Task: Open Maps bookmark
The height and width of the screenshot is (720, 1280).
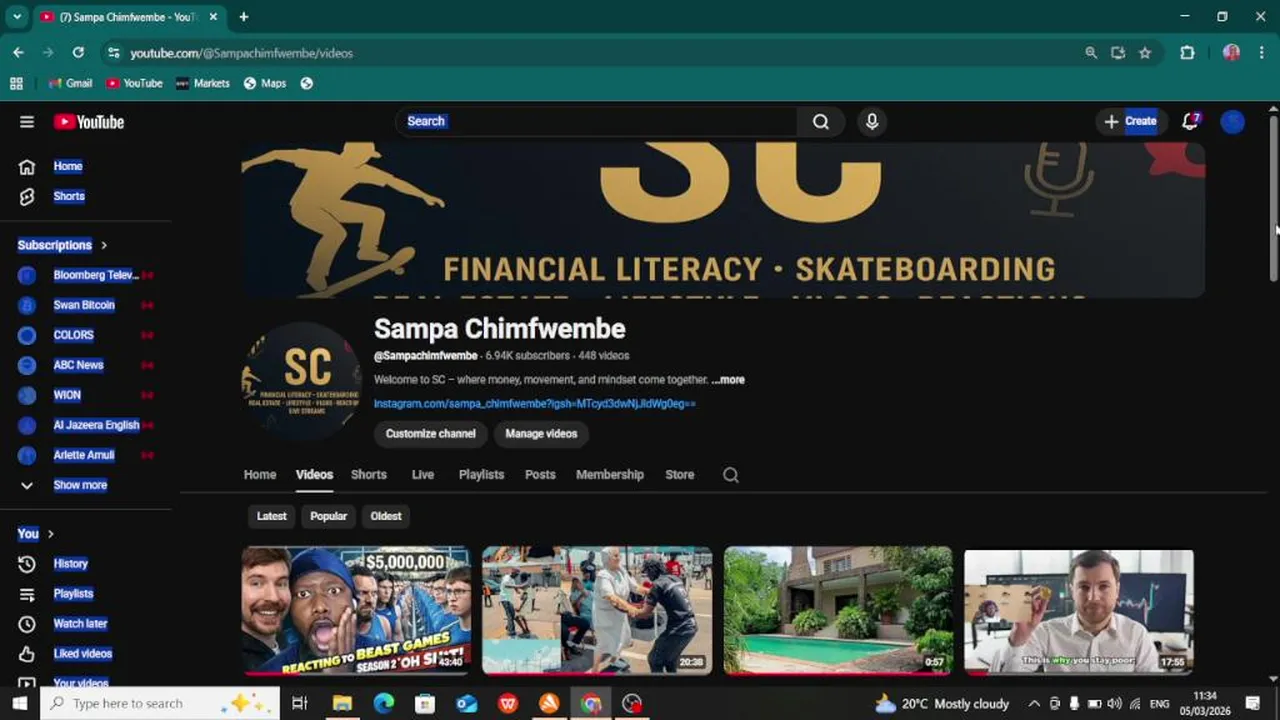Action: pyautogui.click(x=265, y=84)
